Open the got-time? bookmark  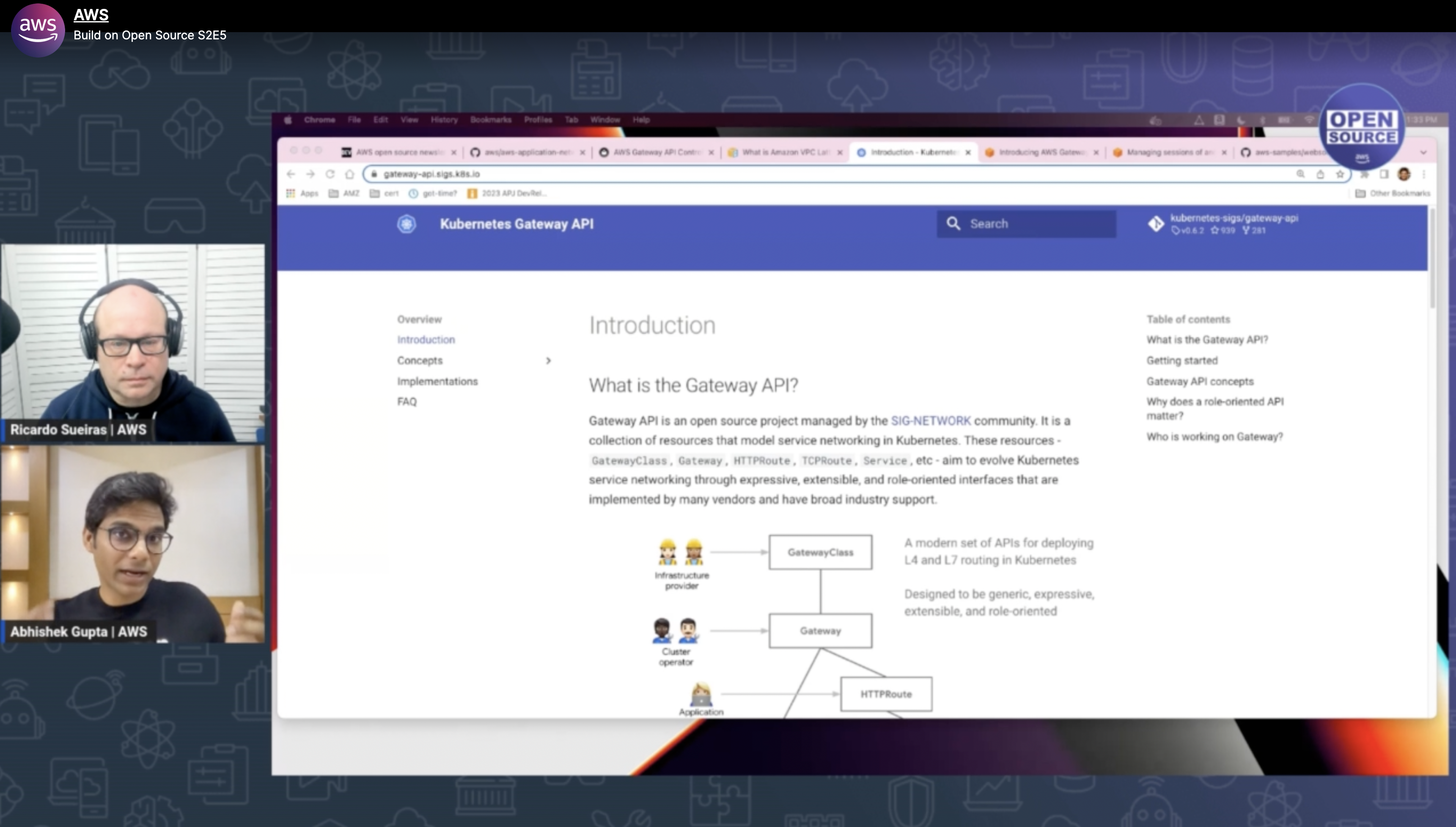click(433, 193)
